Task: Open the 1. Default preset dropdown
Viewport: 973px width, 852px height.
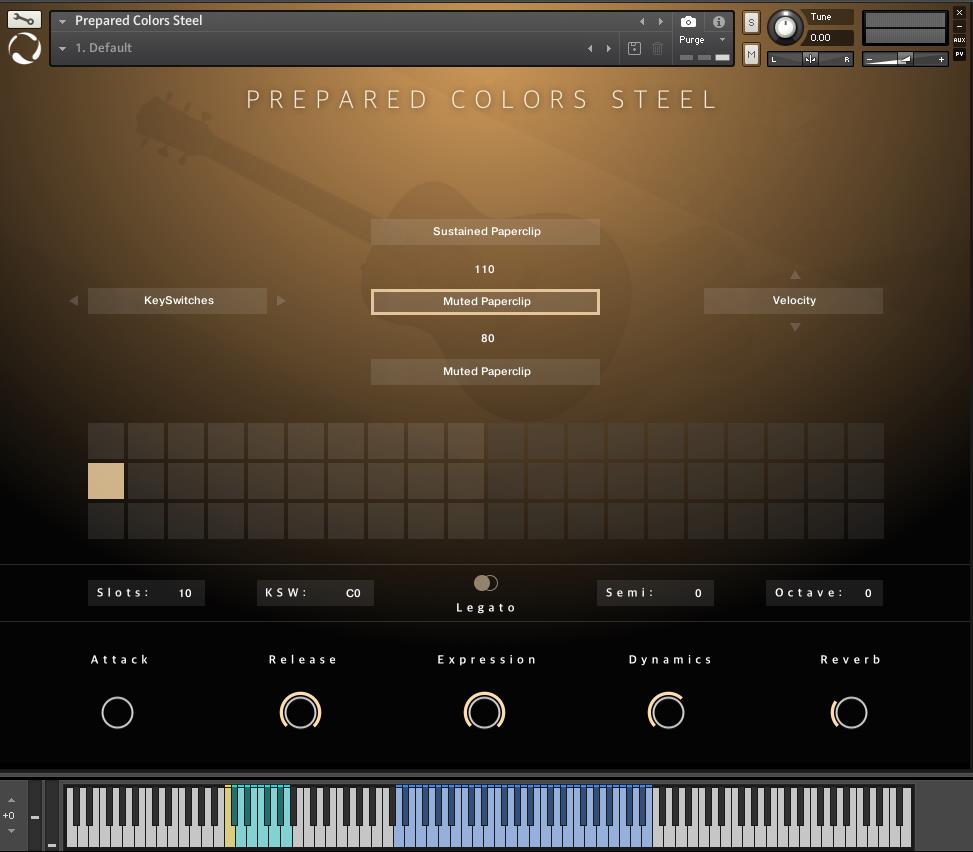Action: (63, 48)
